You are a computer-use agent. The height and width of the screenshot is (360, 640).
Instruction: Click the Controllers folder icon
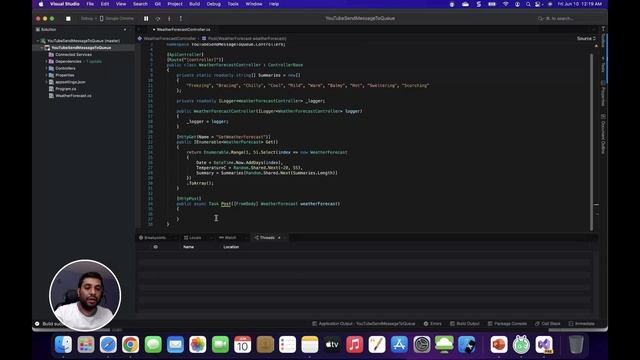point(51,68)
